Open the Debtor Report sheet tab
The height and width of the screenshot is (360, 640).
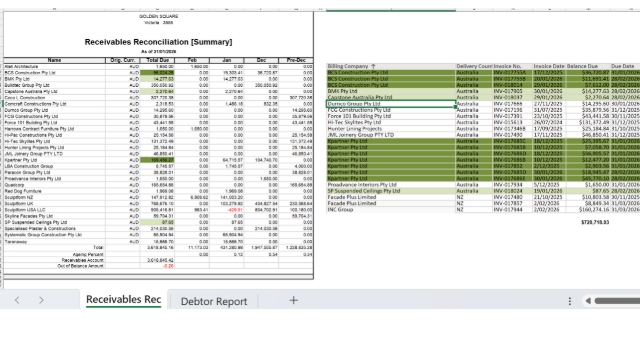point(214,301)
